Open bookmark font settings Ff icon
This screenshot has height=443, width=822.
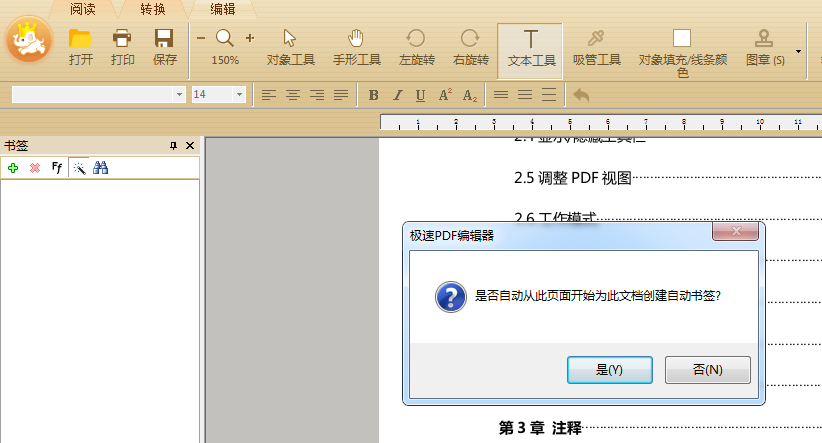tap(57, 168)
